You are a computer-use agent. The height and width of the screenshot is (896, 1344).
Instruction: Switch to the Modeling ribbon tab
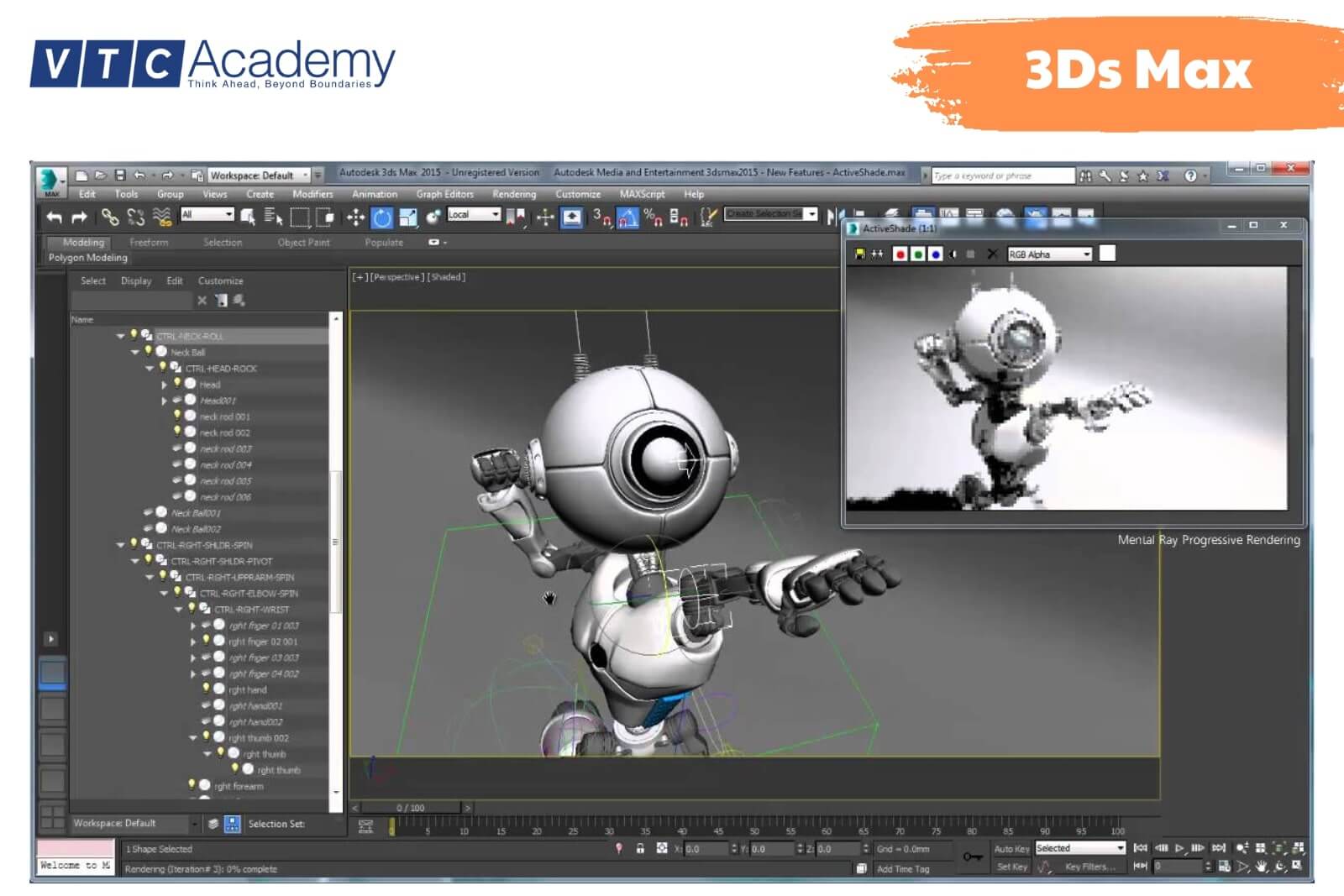point(83,242)
